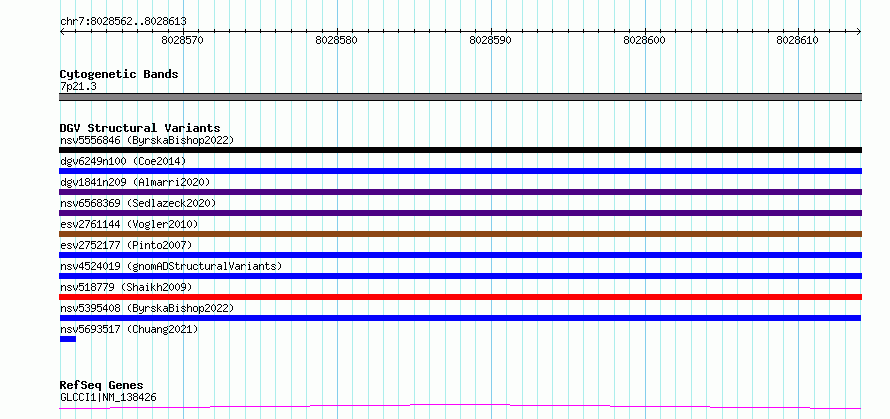This screenshot has height=419, width=890.
Task: Select the purple nsv6568369 variant bar
Action: point(460,213)
